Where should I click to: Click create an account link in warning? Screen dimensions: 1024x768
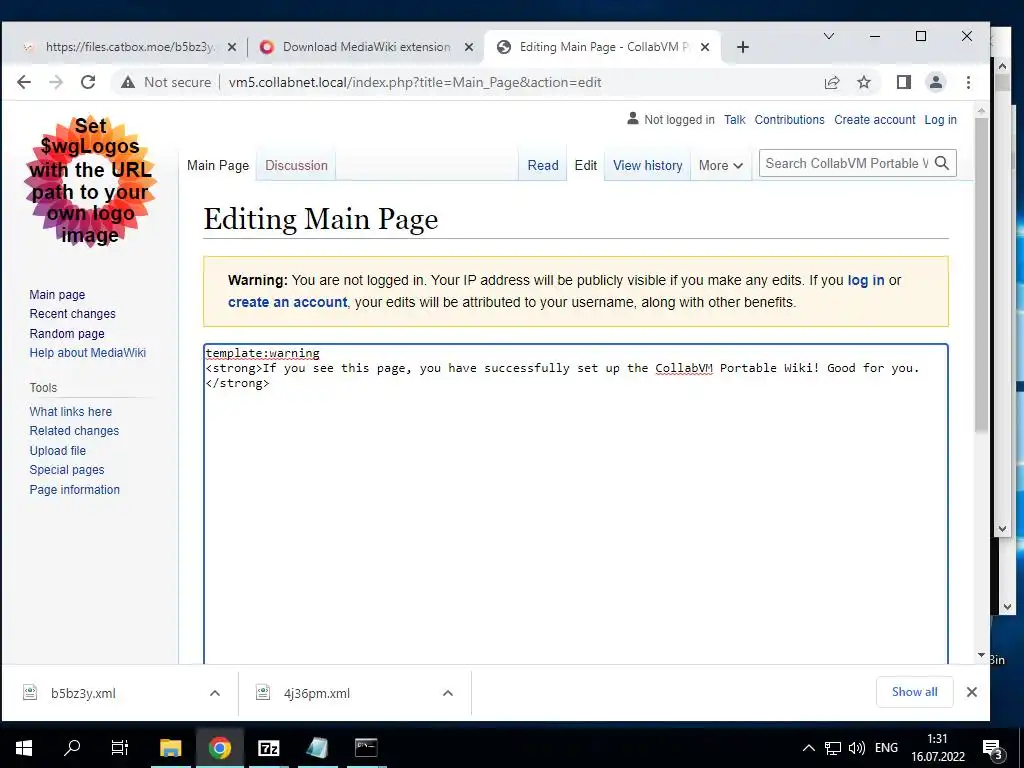287,302
